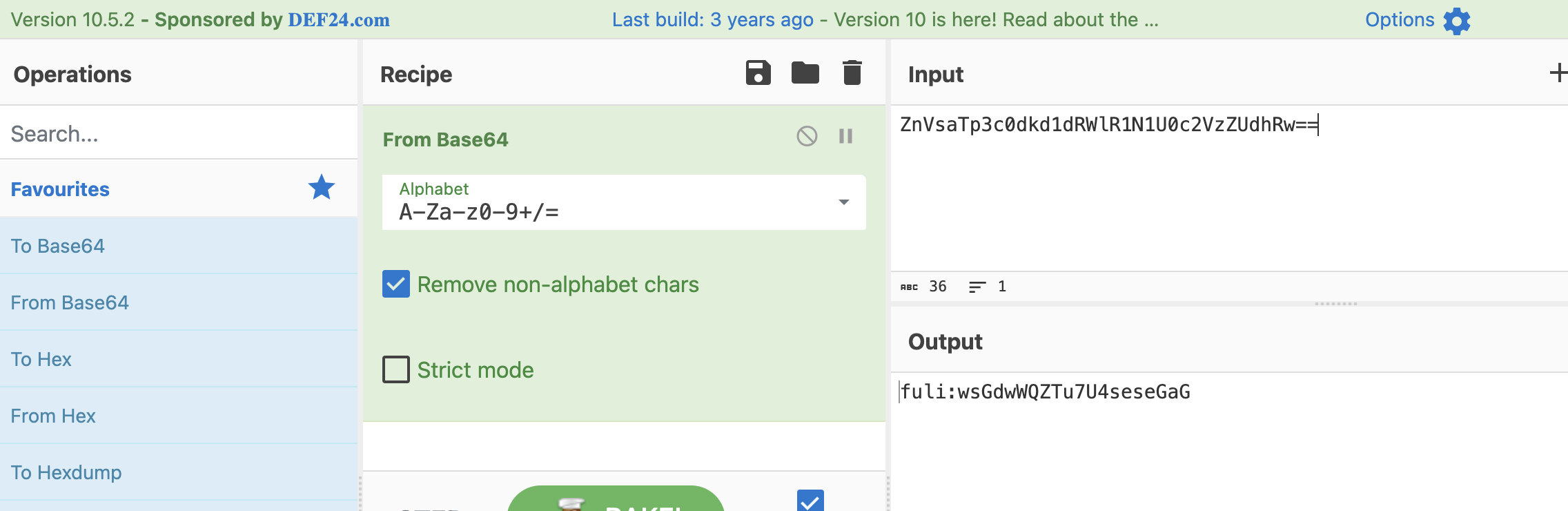Enable Strict mode checkbox
Viewport: 1568px width, 511px height.
pyautogui.click(x=396, y=369)
